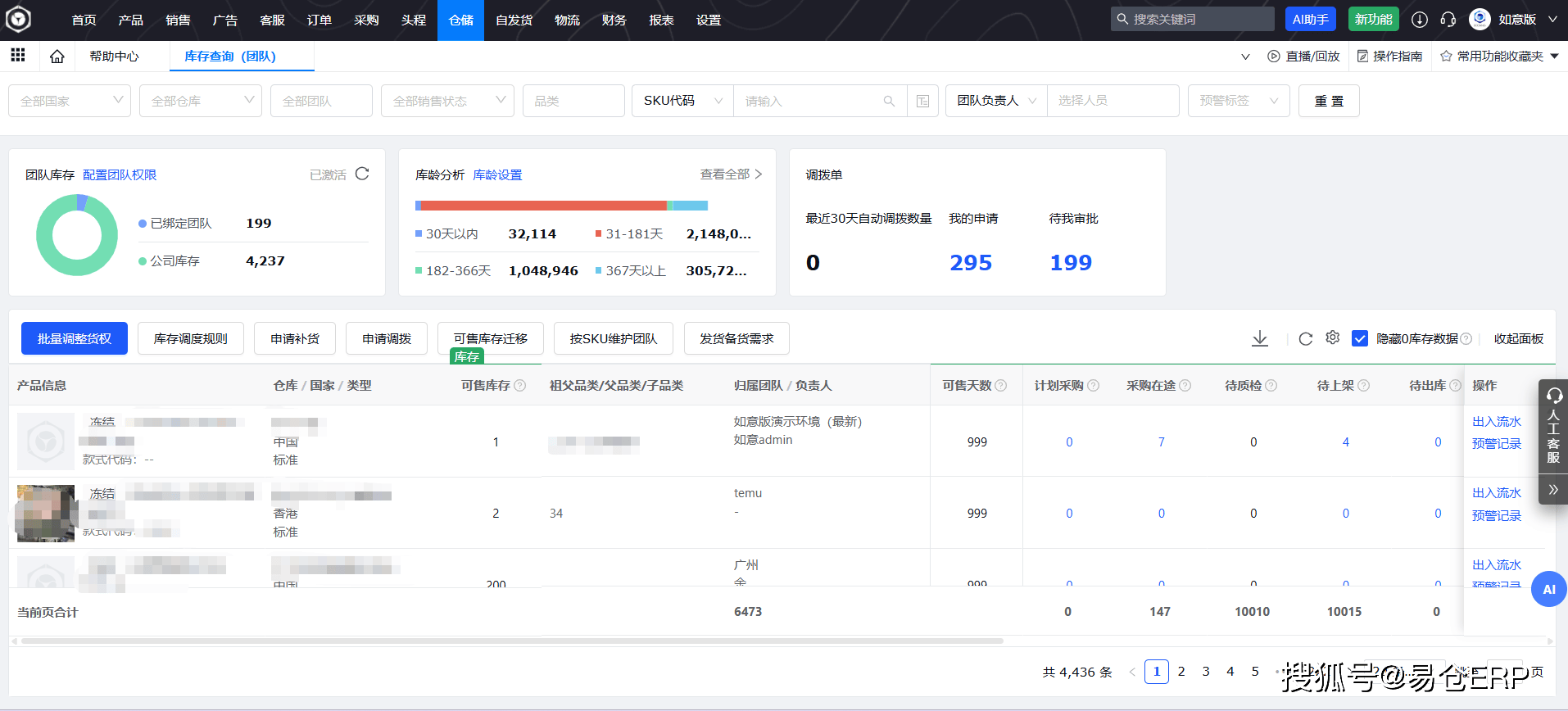The width and height of the screenshot is (1568, 711).
Task: Open the headset customer service icon
Action: [x=1448, y=20]
